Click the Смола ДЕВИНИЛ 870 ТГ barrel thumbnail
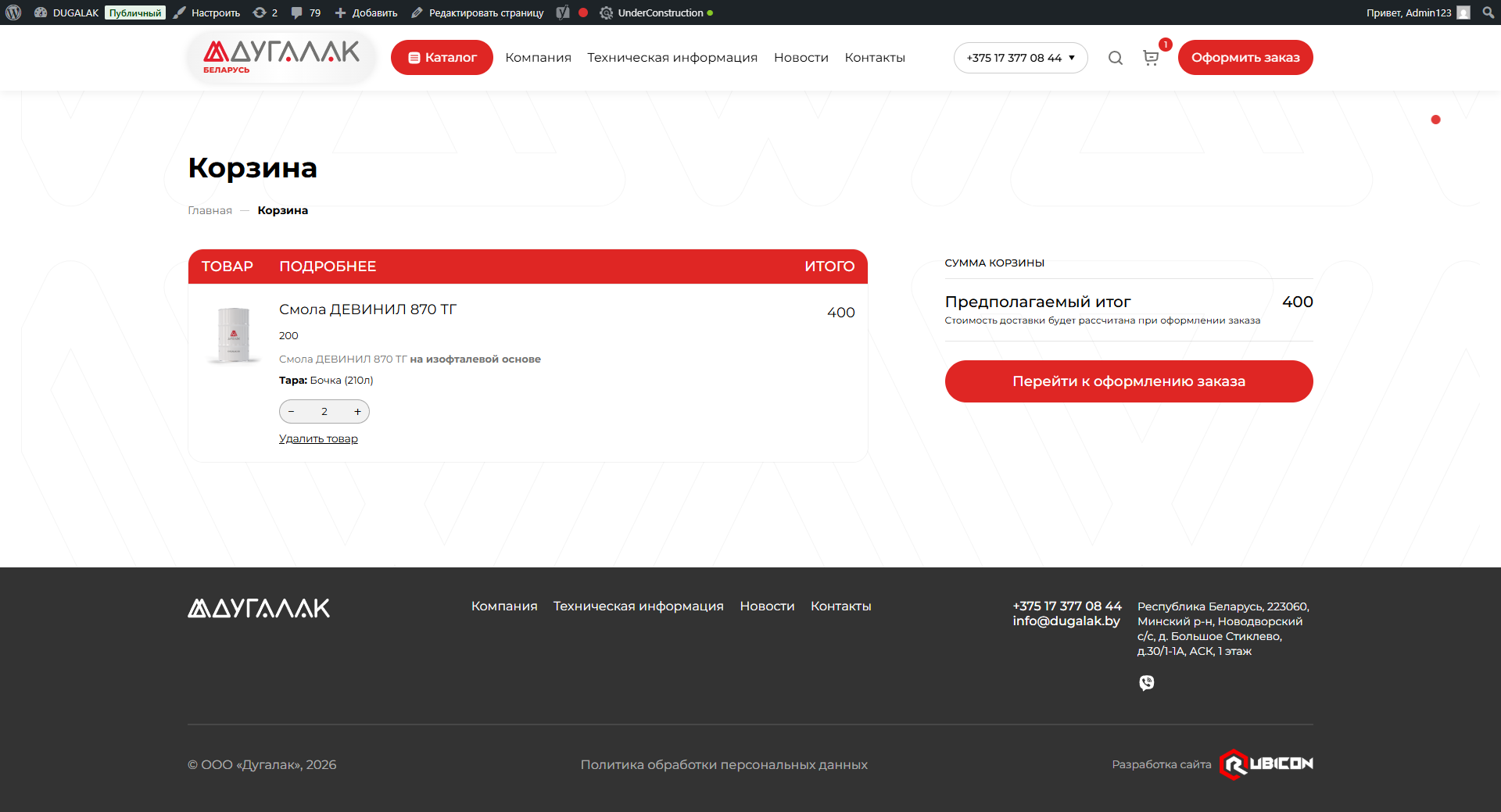The height and width of the screenshot is (812, 1501). point(233,334)
